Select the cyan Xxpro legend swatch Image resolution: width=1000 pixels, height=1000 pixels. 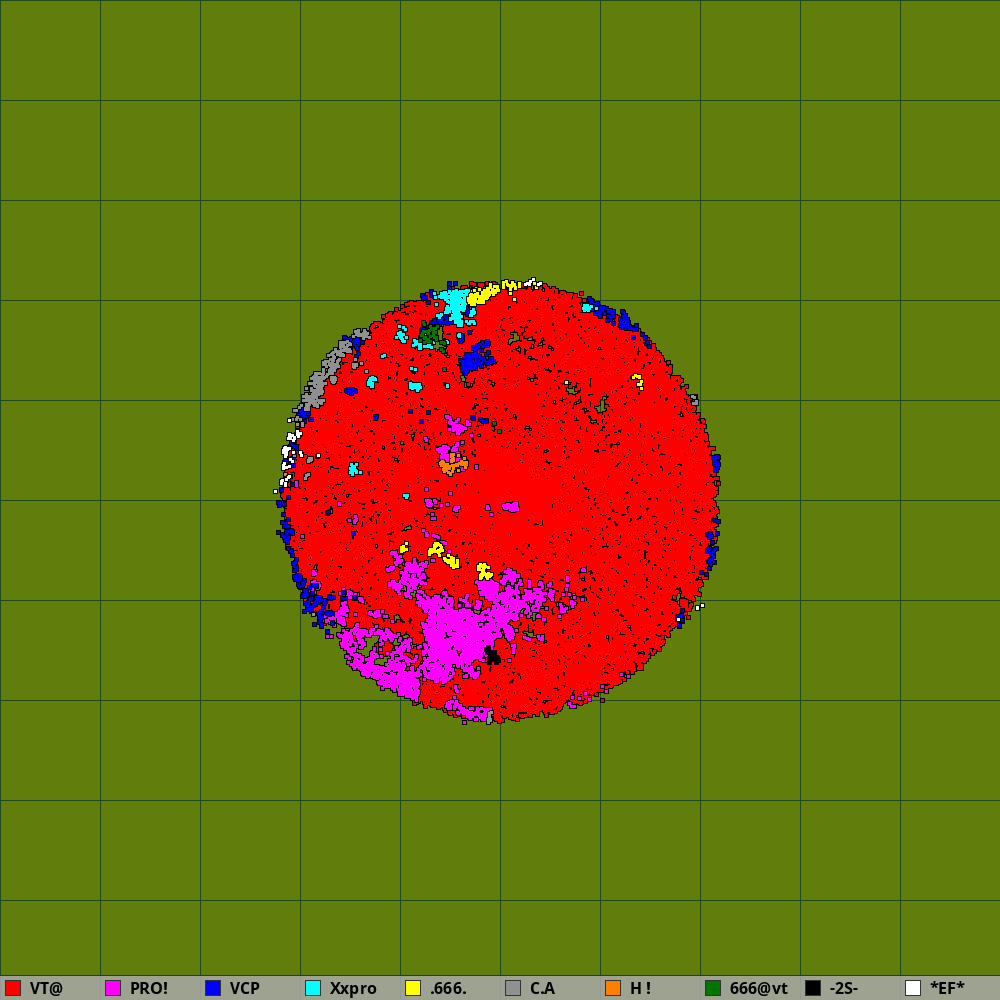tap(313, 988)
